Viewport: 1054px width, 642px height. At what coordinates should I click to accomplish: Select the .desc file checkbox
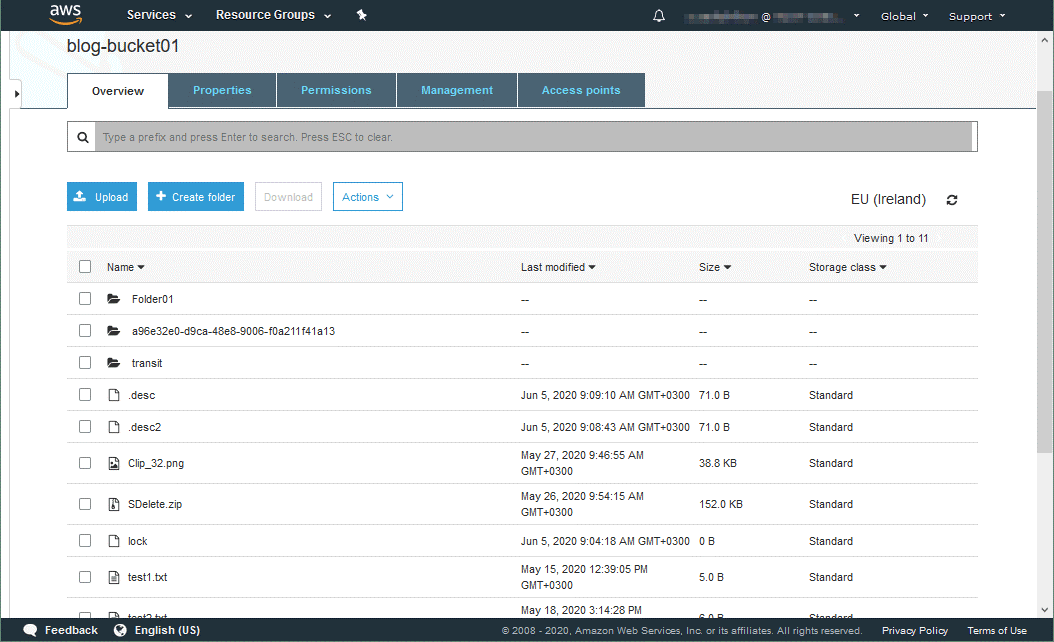point(85,394)
